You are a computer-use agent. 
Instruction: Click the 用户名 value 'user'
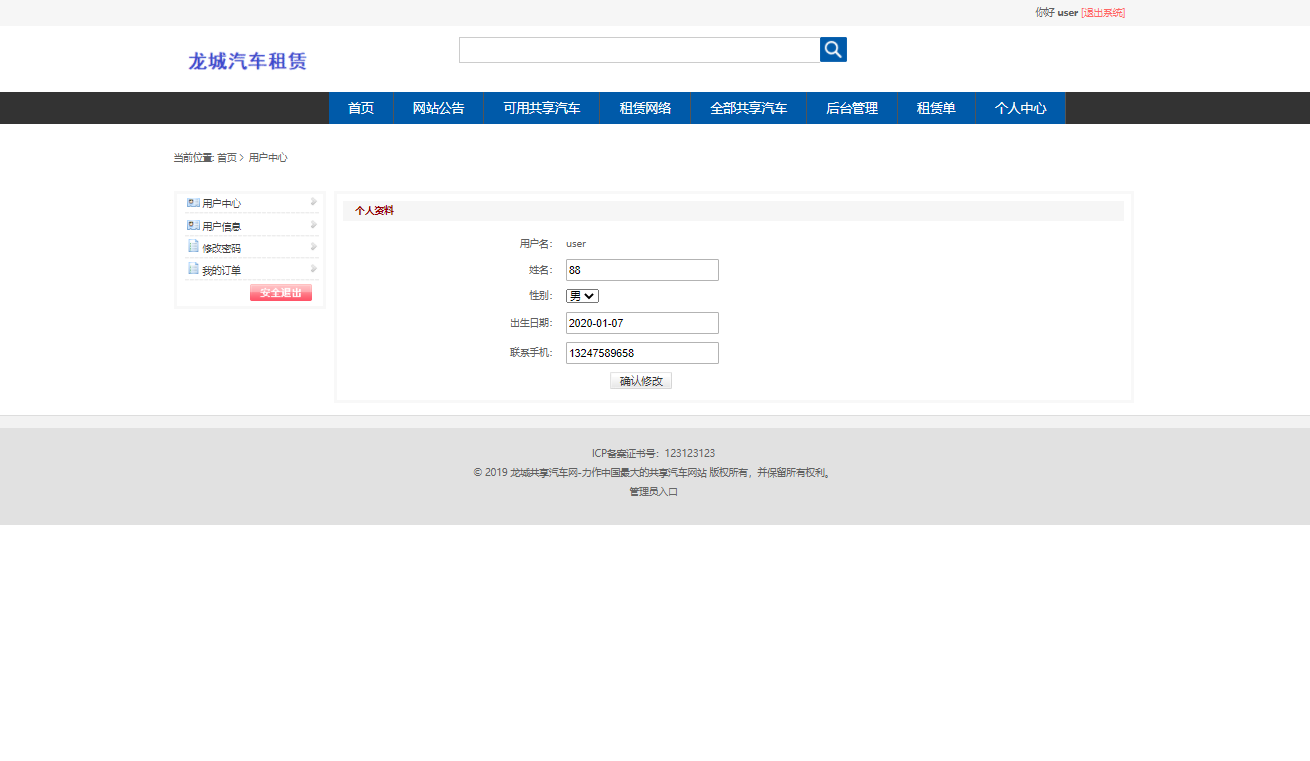576,243
